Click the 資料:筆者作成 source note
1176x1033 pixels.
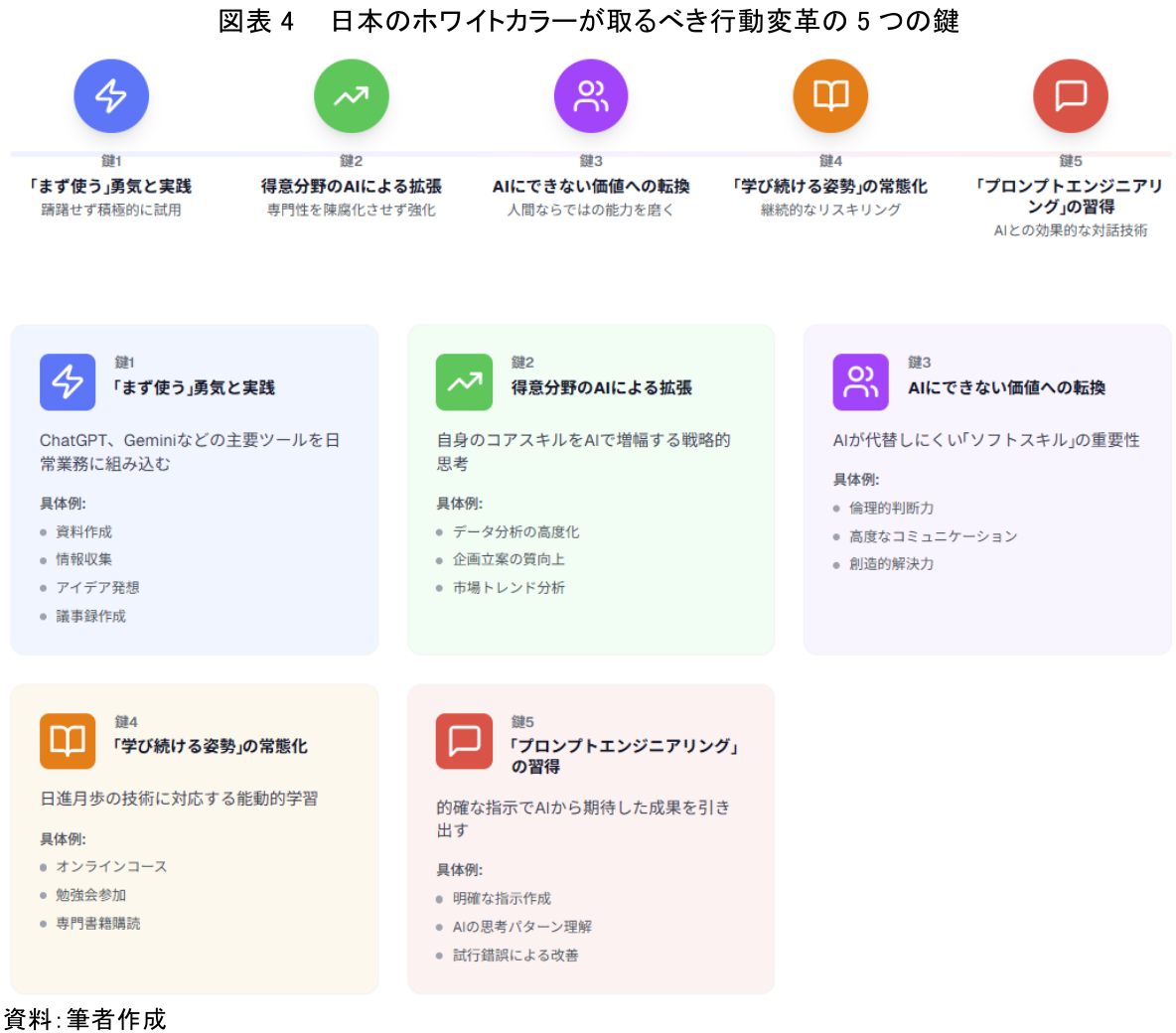[x=84, y=1019]
